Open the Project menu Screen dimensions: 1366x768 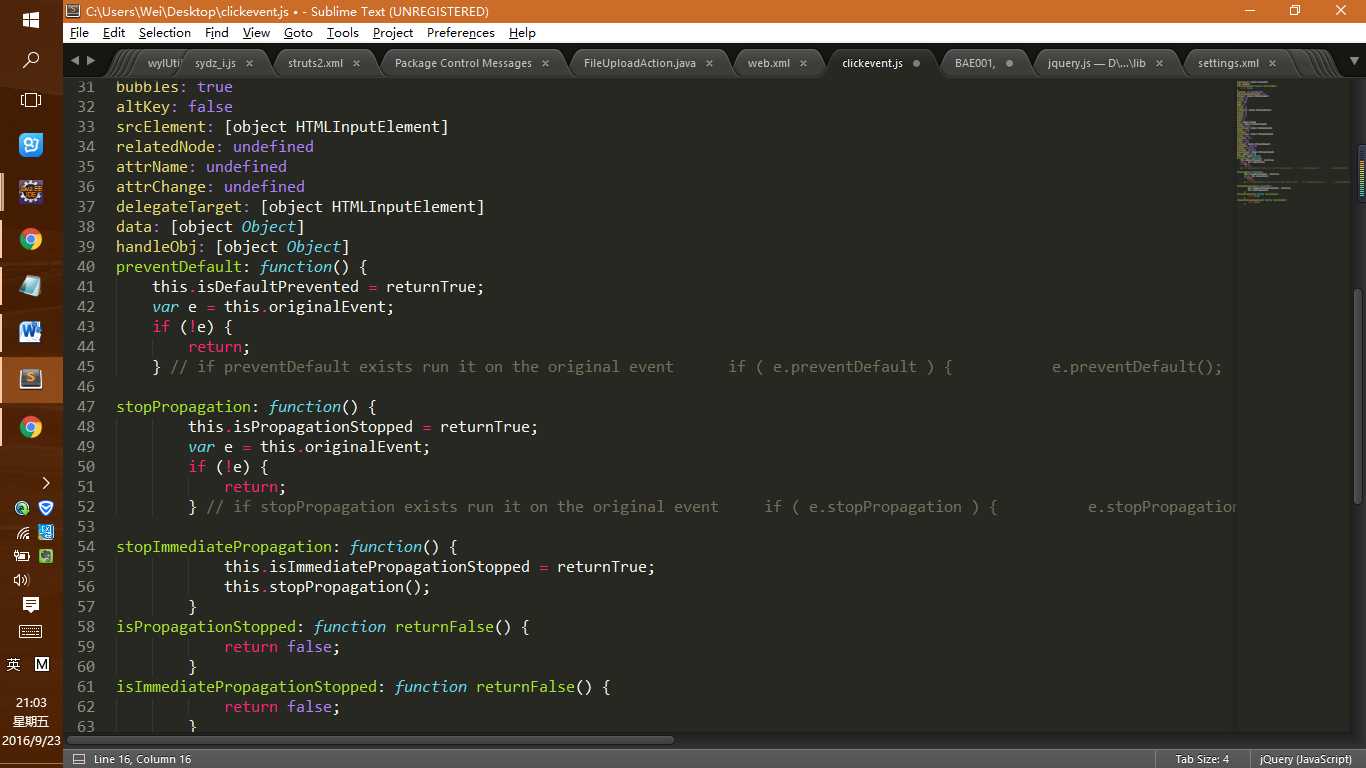click(x=393, y=32)
